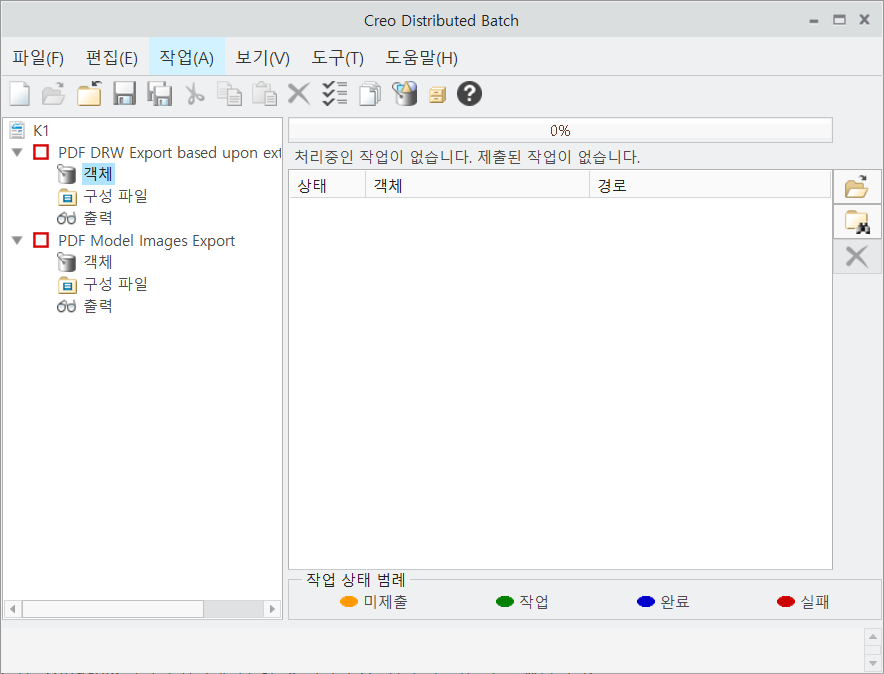
Task: Maximize the Creo Distributed Batch window
Action: pyautogui.click(x=839, y=20)
